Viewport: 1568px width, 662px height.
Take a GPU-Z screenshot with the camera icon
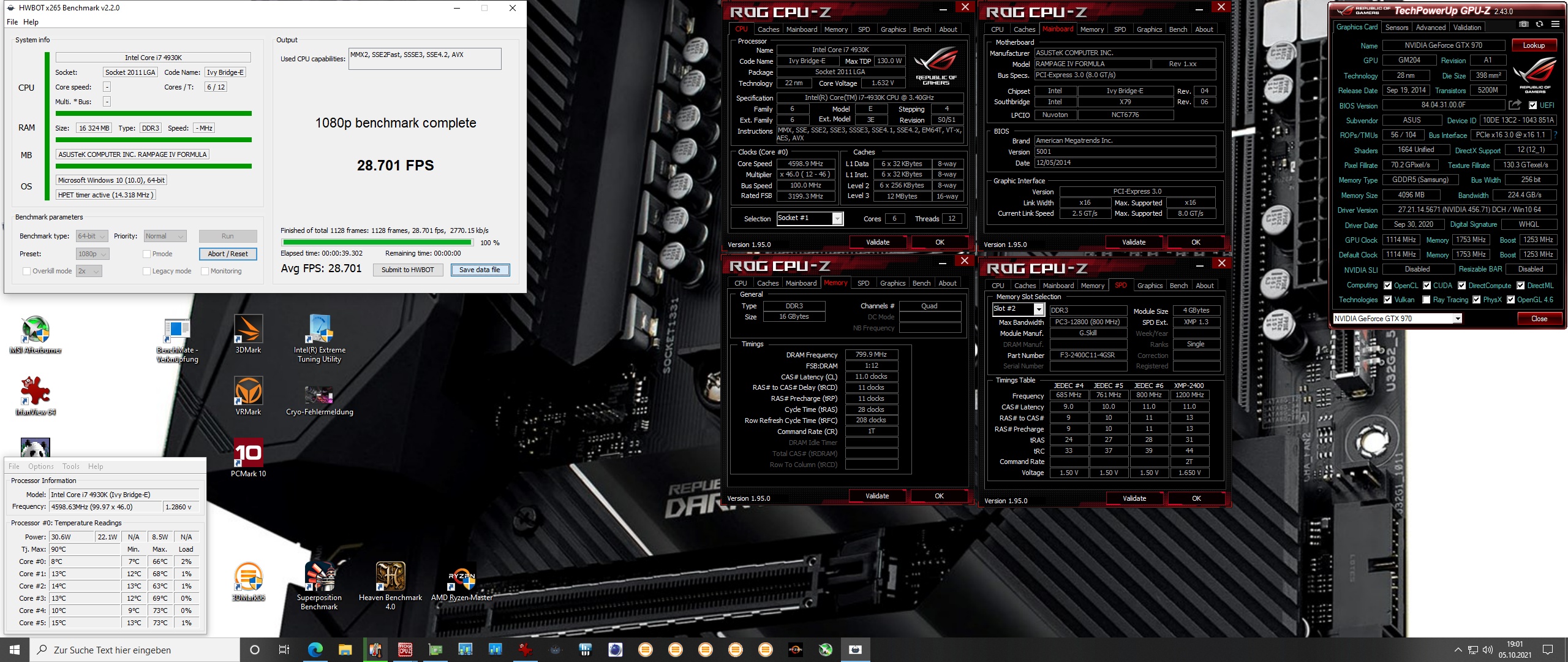1524,25
